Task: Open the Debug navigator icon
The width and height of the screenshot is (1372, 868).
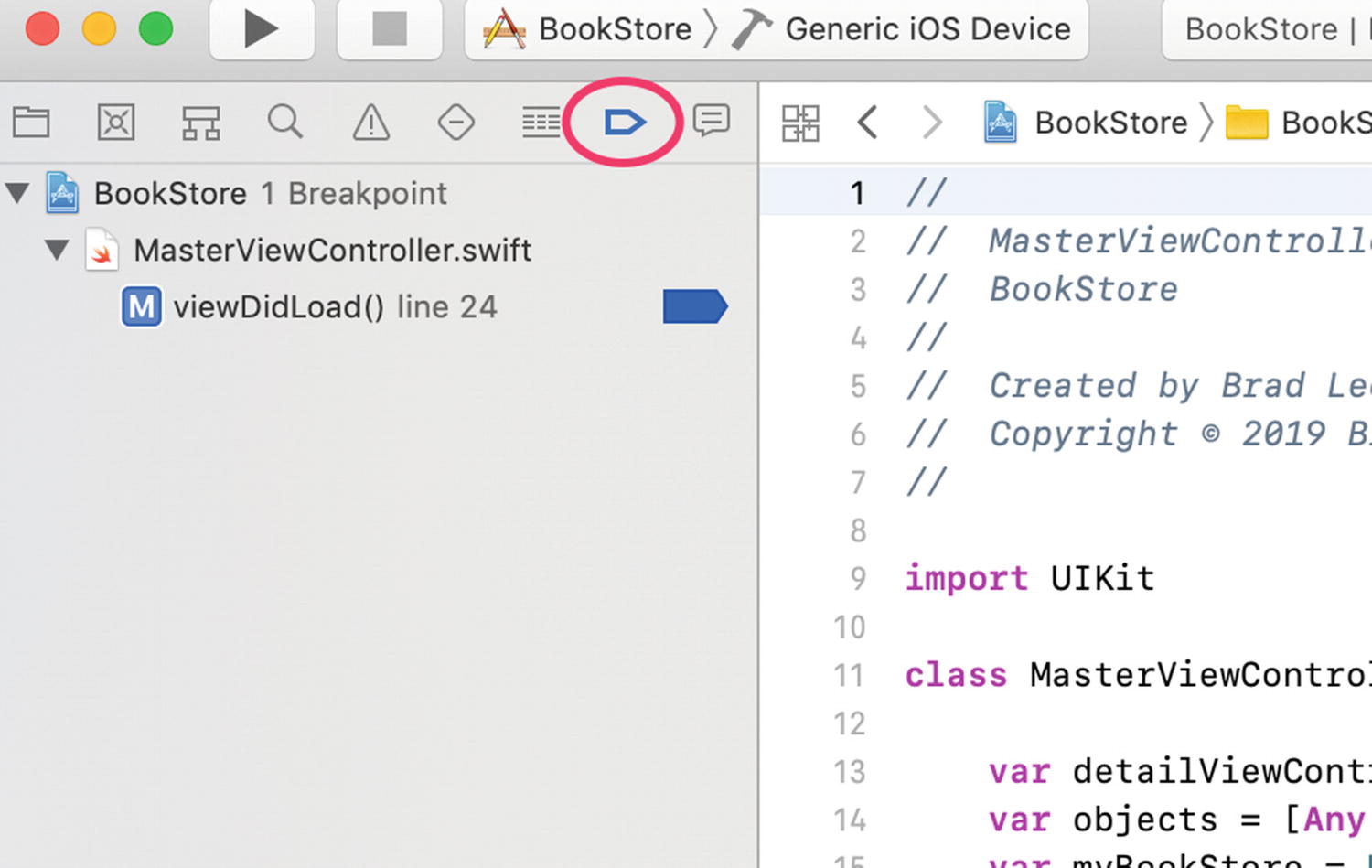Action: (541, 122)
